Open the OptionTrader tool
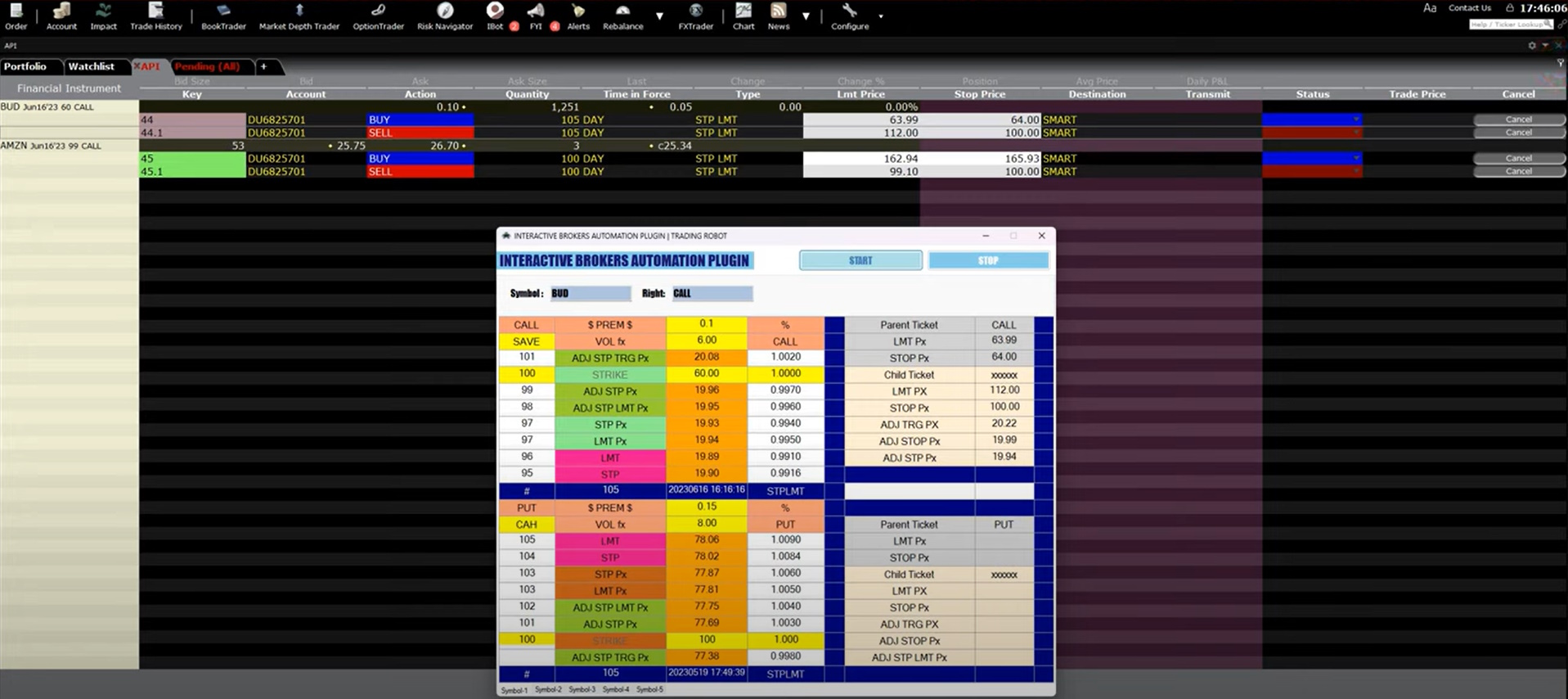1568x699 pixels. pyautogui.click(x=378, y=16)
